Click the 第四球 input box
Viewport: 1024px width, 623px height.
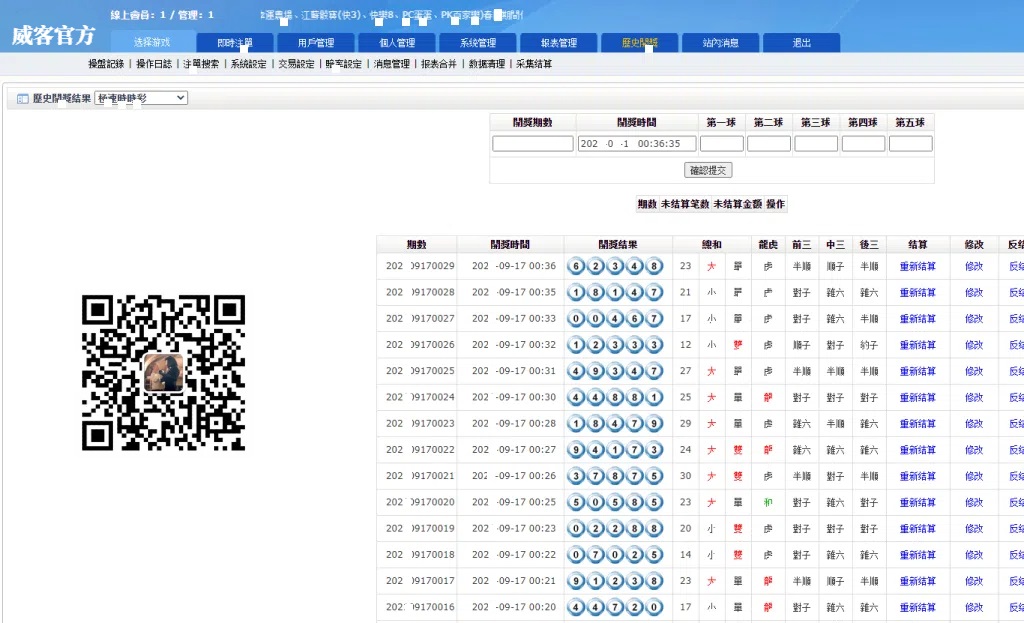pyautogui.click(x=863, y=144)
